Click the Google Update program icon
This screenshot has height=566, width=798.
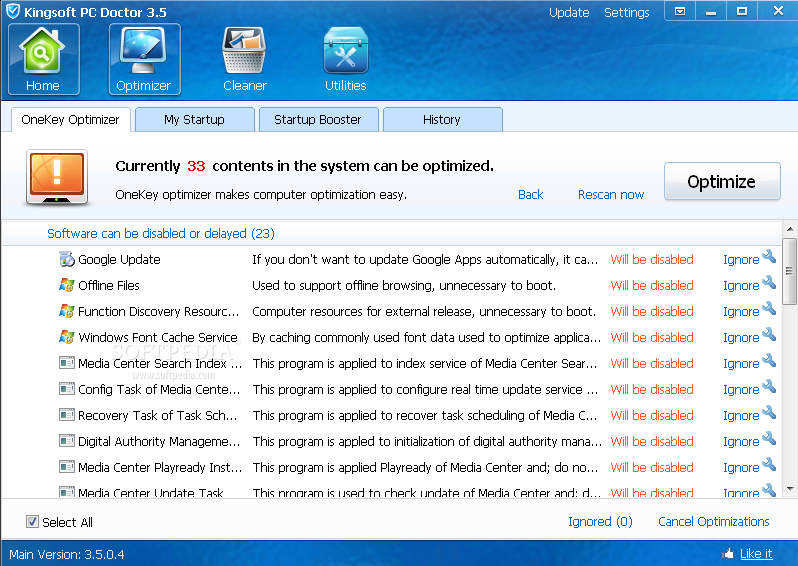point(67,259)
